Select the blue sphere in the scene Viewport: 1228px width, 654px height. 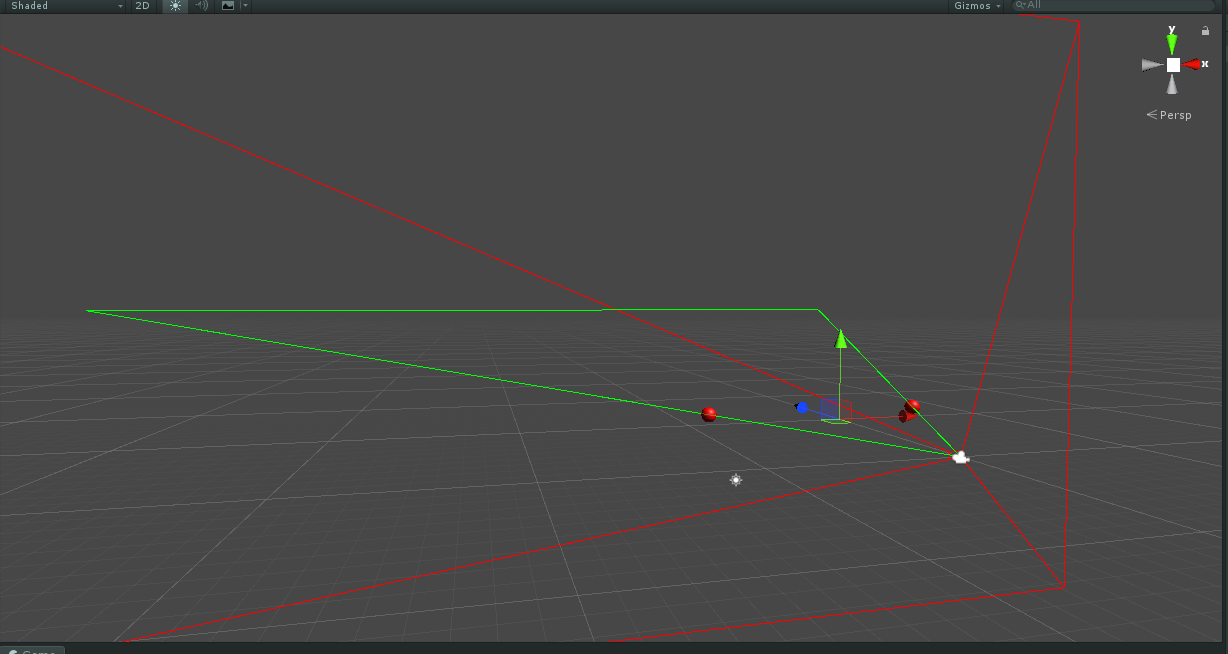803,406
